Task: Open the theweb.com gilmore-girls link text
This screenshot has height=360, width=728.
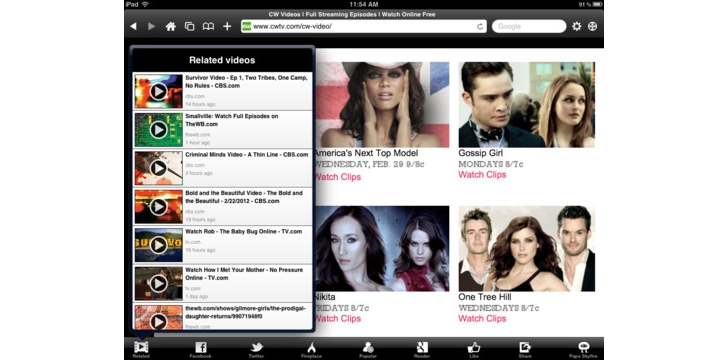Action: pos(245,312)
